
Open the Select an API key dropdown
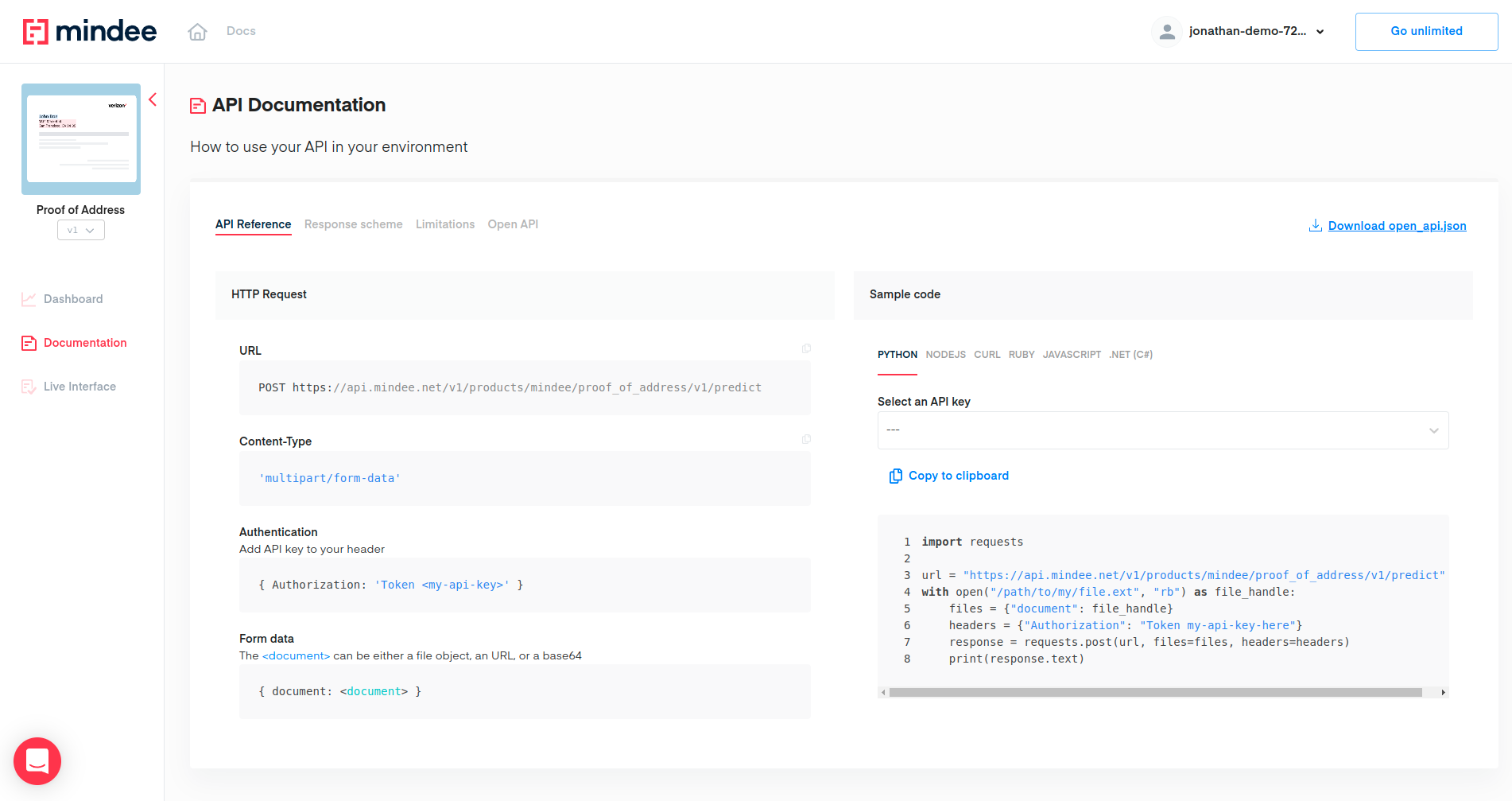(x=1163, y=430)
